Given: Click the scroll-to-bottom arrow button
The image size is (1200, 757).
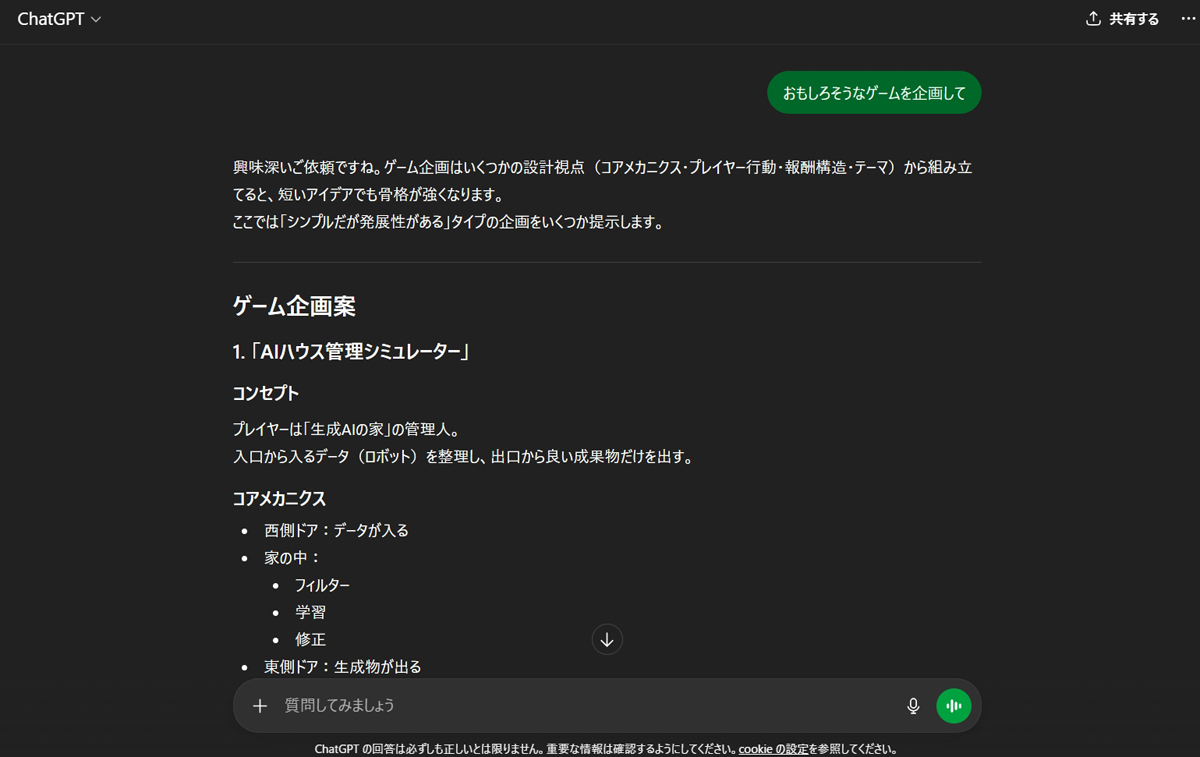Looking at the screenshot, I should pos(607,640).
